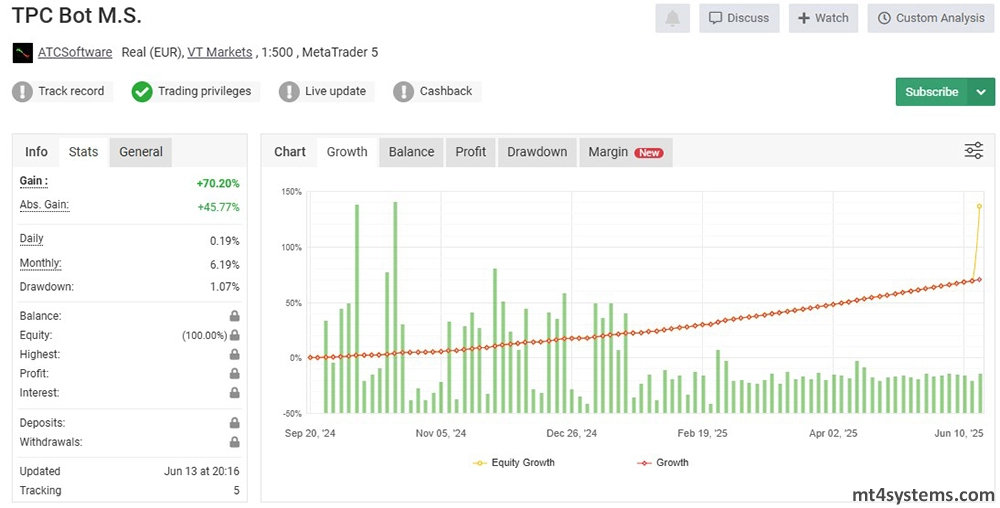The height and width of the screenshot is (508, 1000).
Task: Open chart settings sliders icon
Action: pos(973,151)
